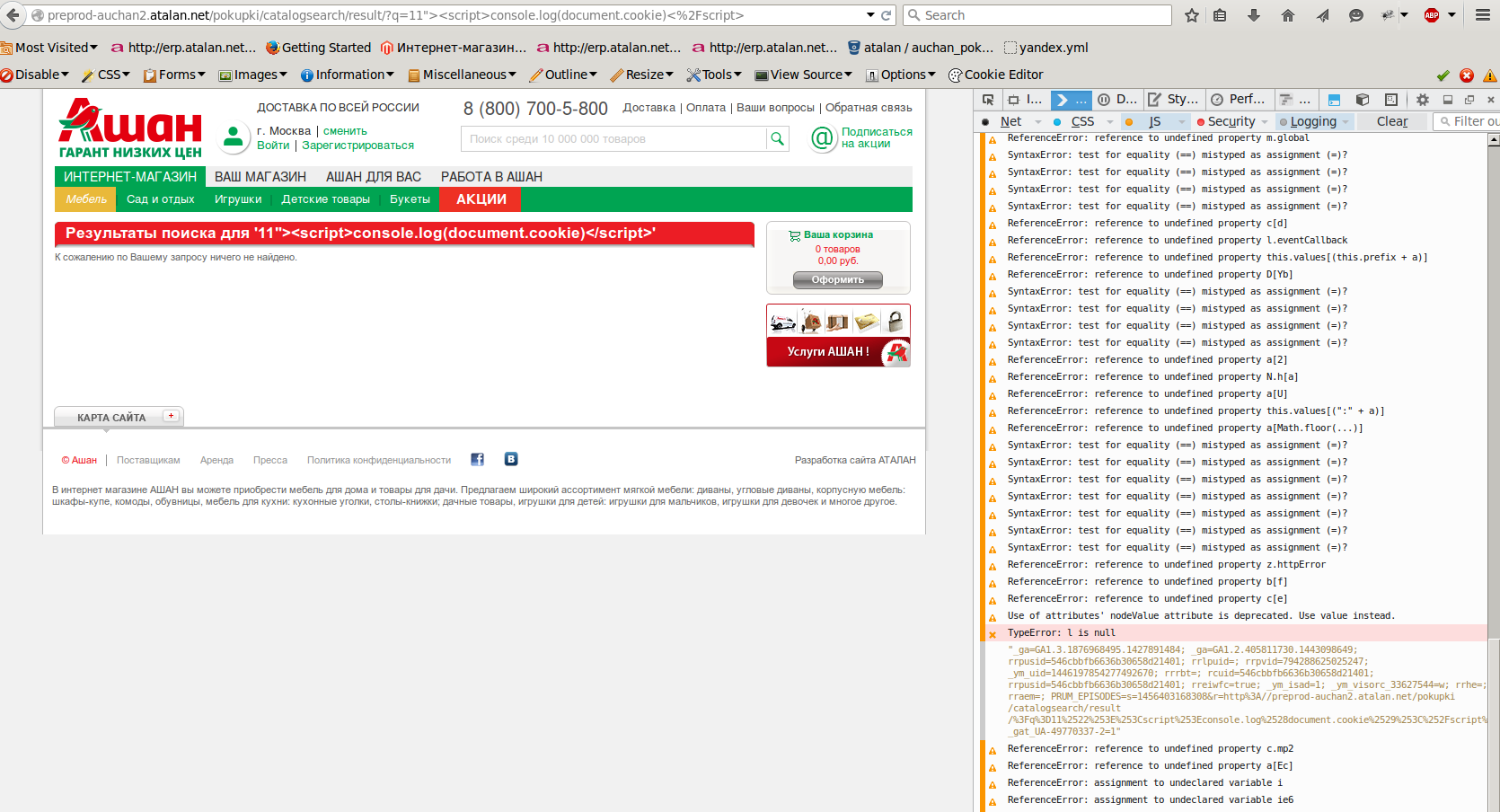Click the Оформить checkout button
The height and width of the screenshot is (812, 1500).
pos(838,280)
